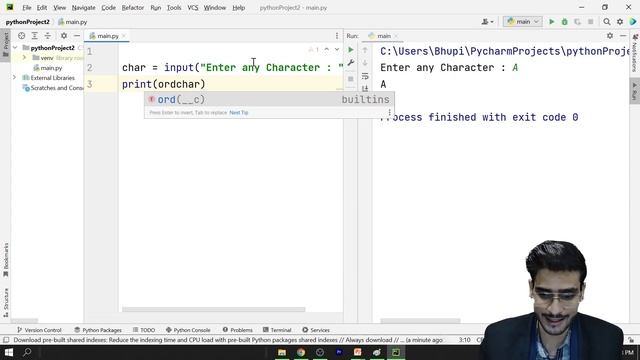Hide the Run tool window

point(623,36)
